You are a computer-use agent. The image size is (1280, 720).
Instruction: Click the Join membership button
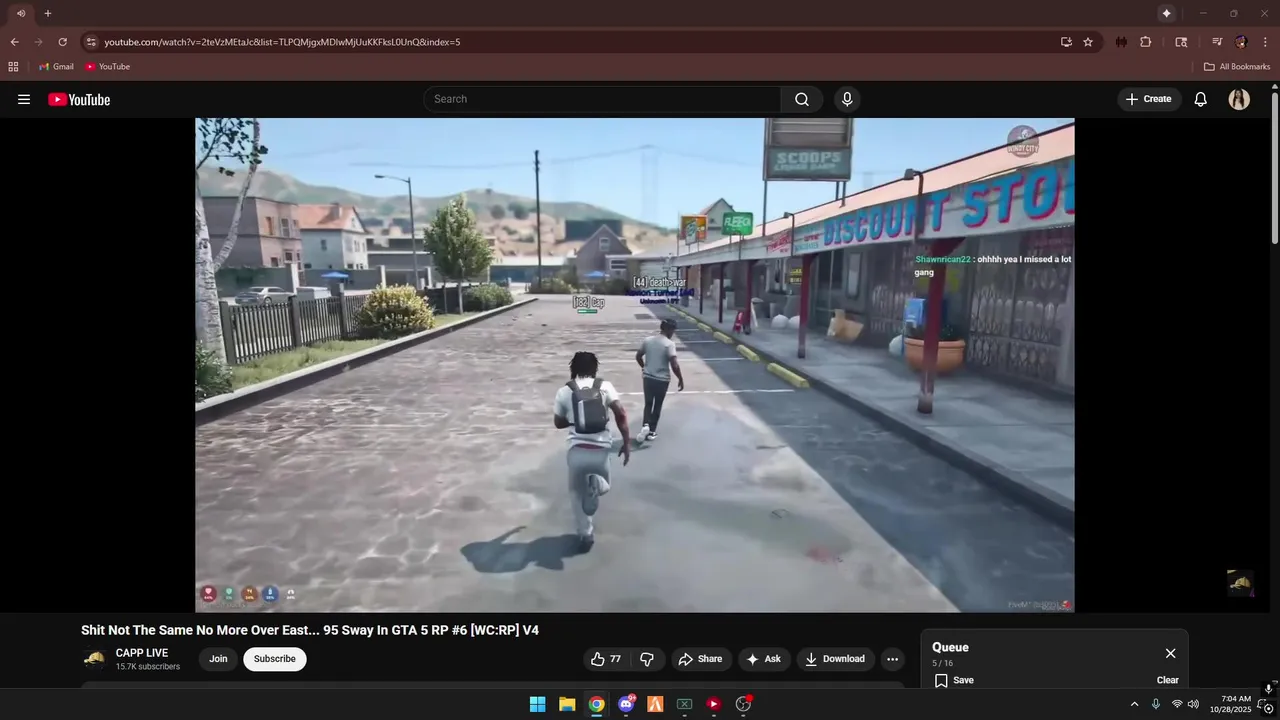[218, 659]
